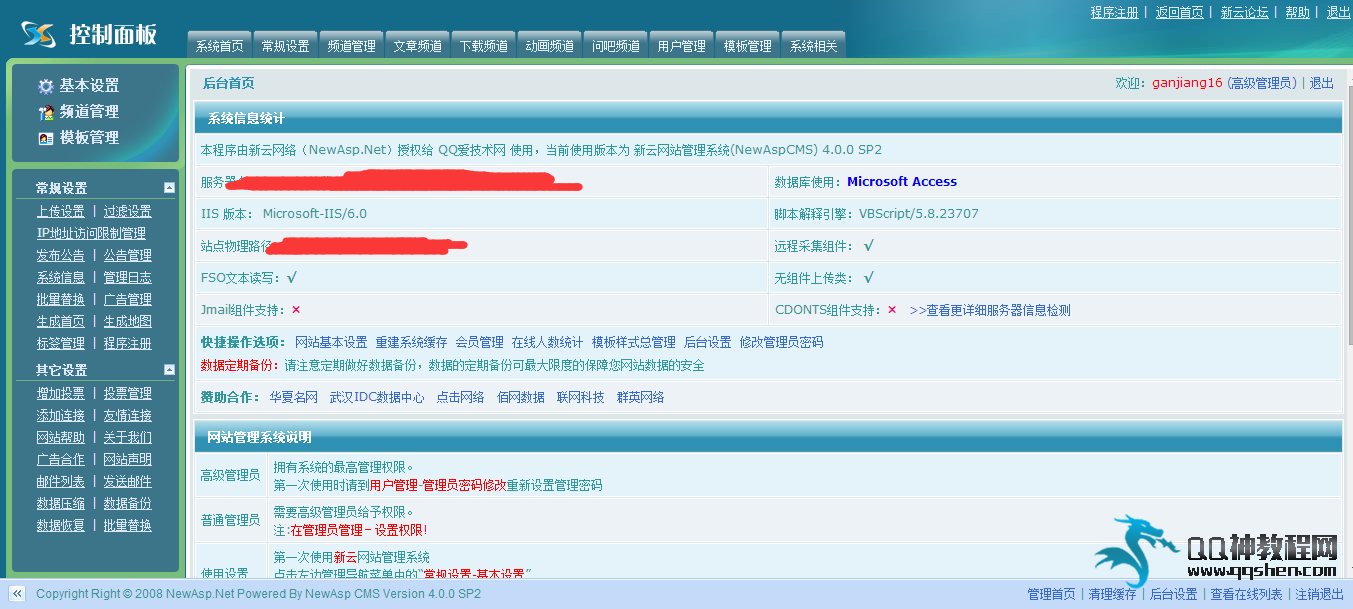Click the control panel logo icon
Image resolution: width=1353 pixels, height=609 pixels.
click(39, 35)
